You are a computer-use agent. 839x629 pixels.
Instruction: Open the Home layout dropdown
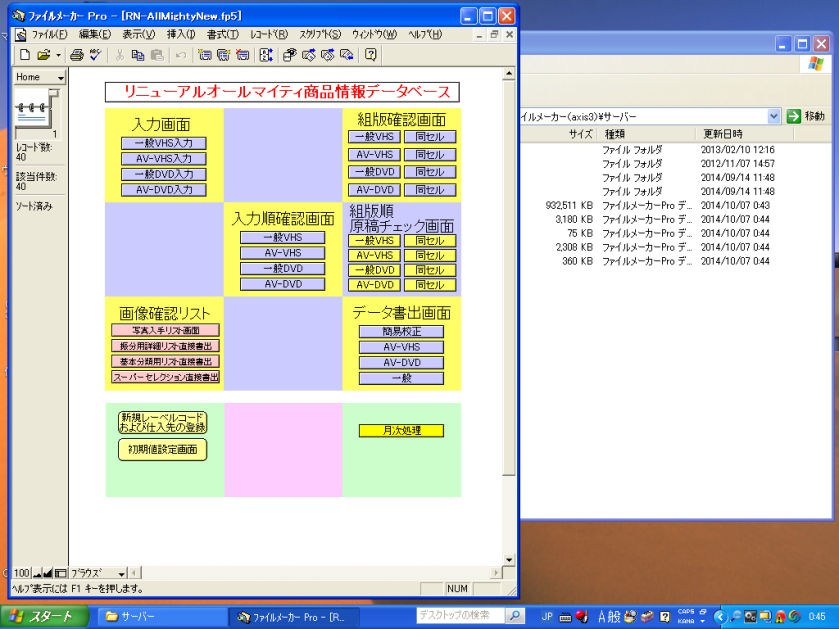[x=40, y=78]
